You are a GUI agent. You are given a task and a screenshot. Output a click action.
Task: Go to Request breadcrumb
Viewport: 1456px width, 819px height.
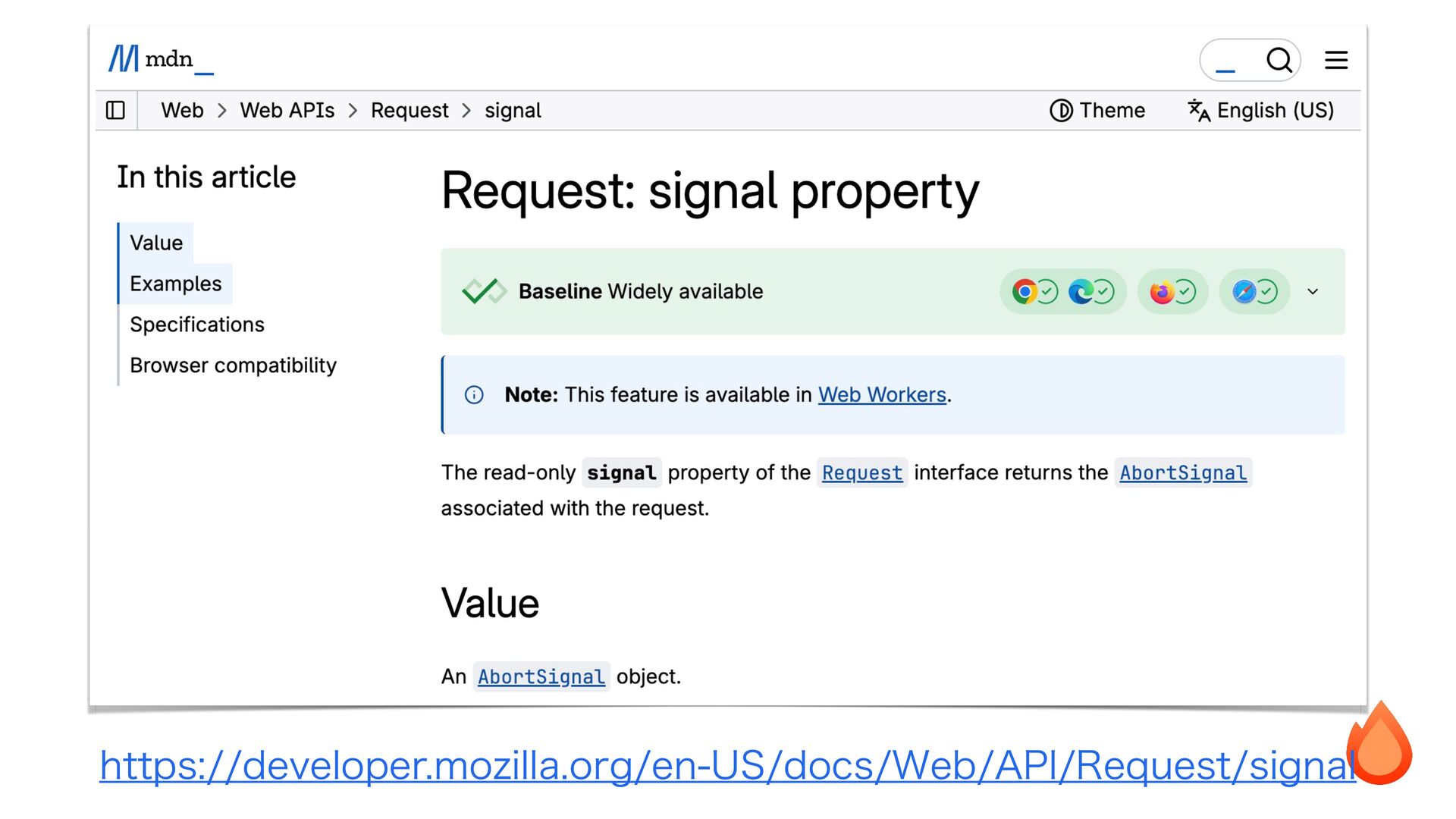[x=409, y=111]
